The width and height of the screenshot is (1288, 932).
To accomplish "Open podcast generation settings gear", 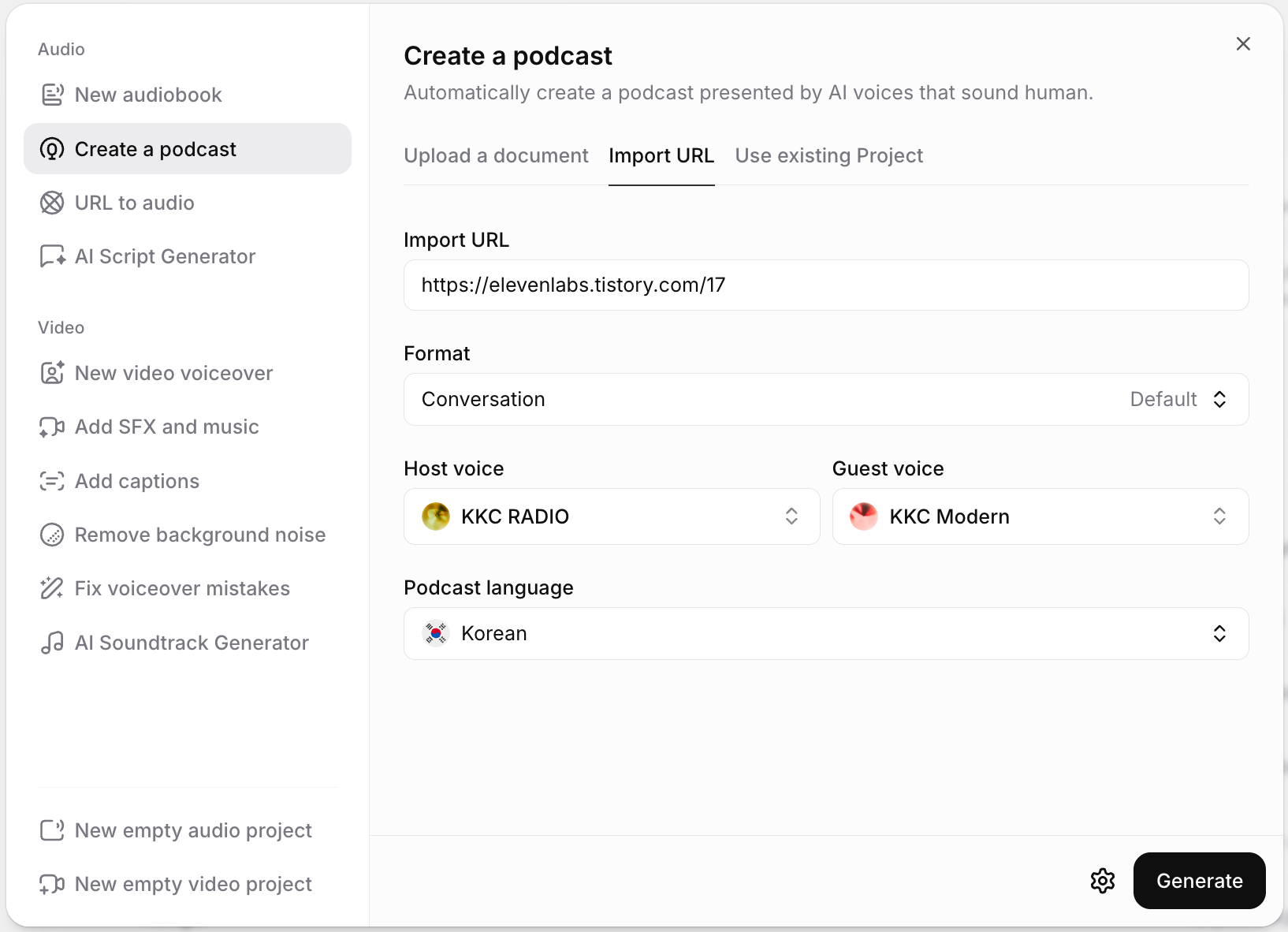I will point(1102,881).
